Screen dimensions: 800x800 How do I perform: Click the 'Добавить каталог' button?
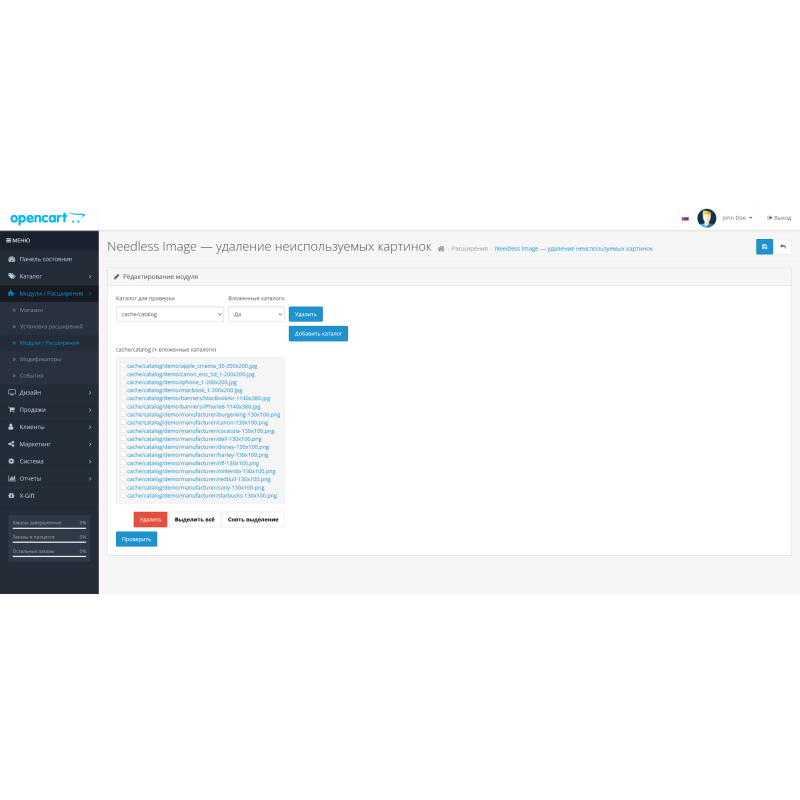click(318, 334)
